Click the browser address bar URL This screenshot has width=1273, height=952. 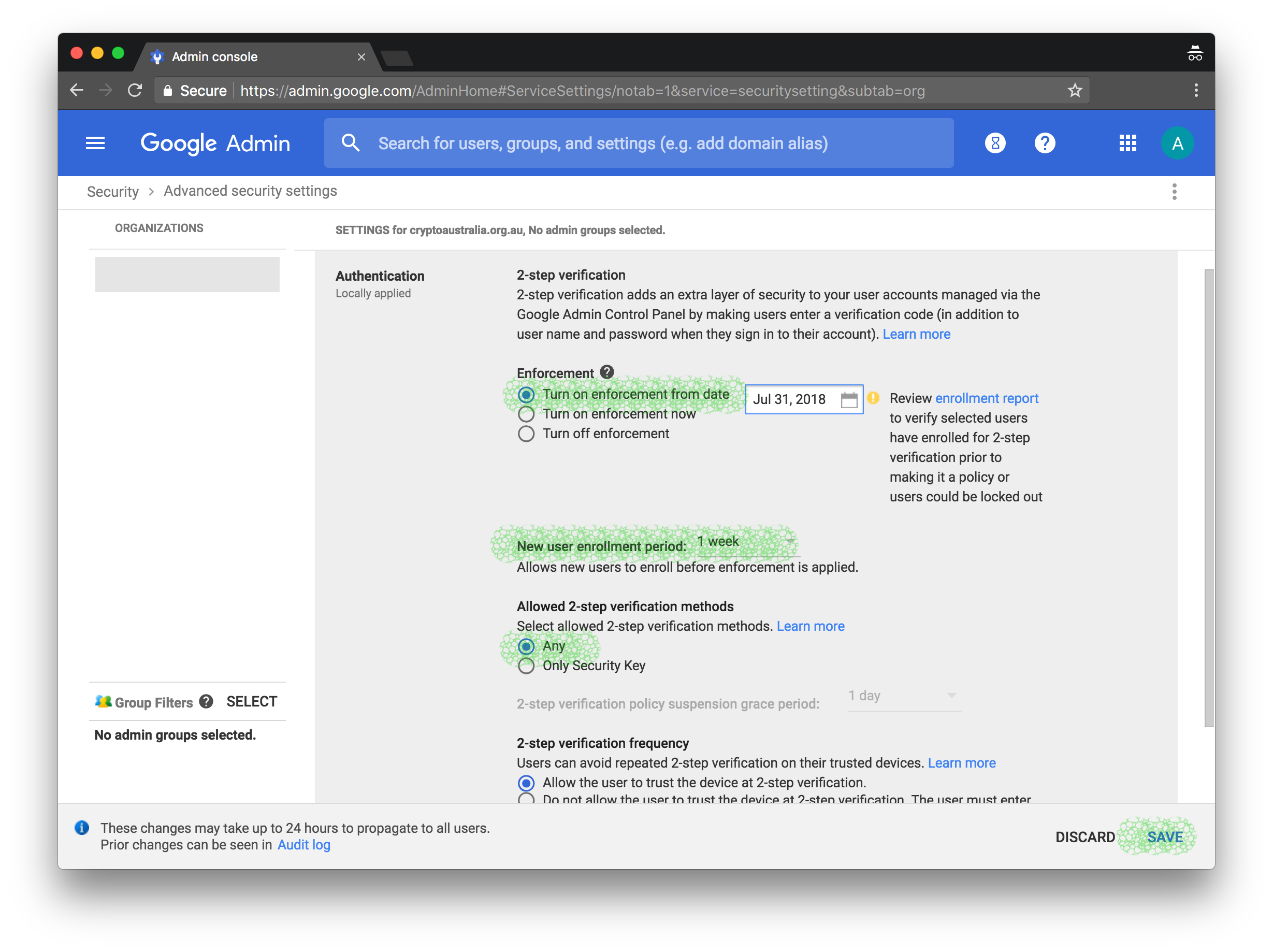583,90
